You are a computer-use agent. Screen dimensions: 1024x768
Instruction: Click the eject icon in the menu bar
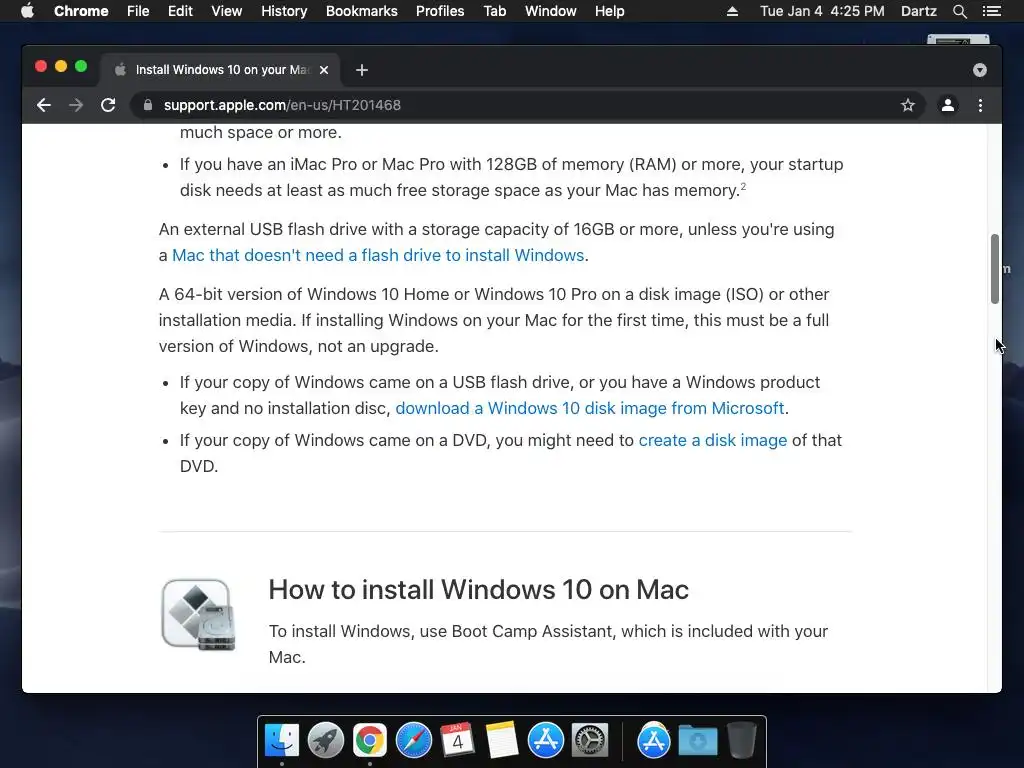[x=732, y=11]
